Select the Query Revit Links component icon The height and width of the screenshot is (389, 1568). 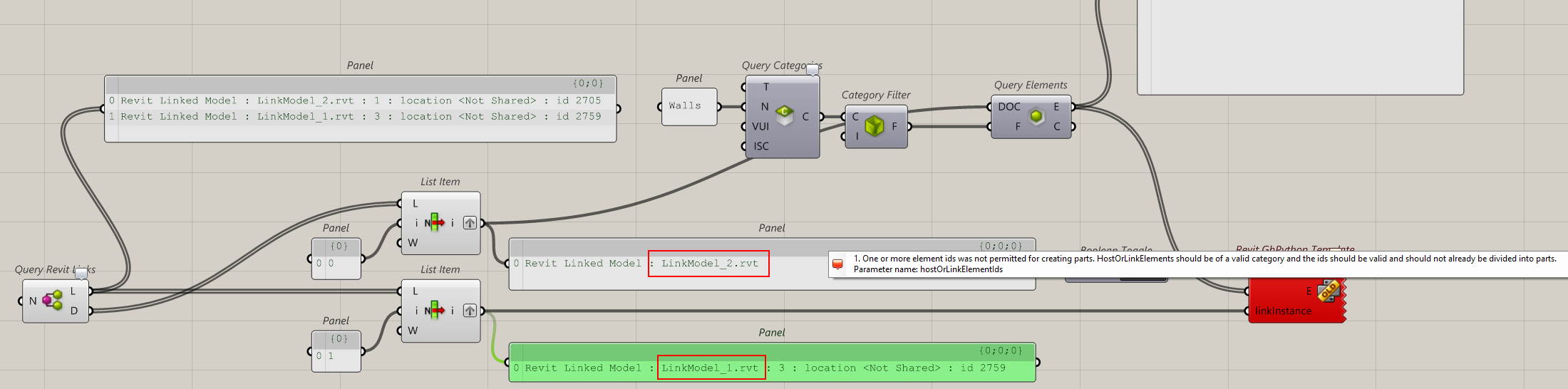coord(52,301)
